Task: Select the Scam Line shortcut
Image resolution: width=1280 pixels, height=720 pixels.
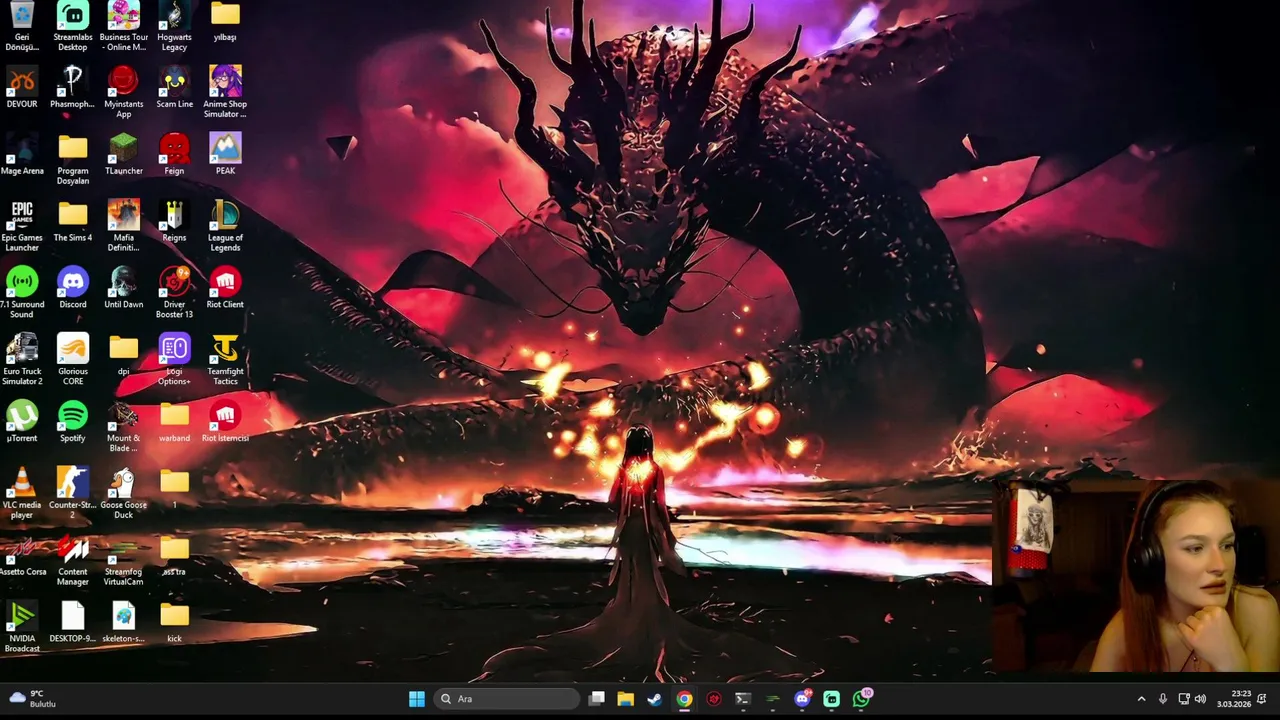Action: (174, 88)
